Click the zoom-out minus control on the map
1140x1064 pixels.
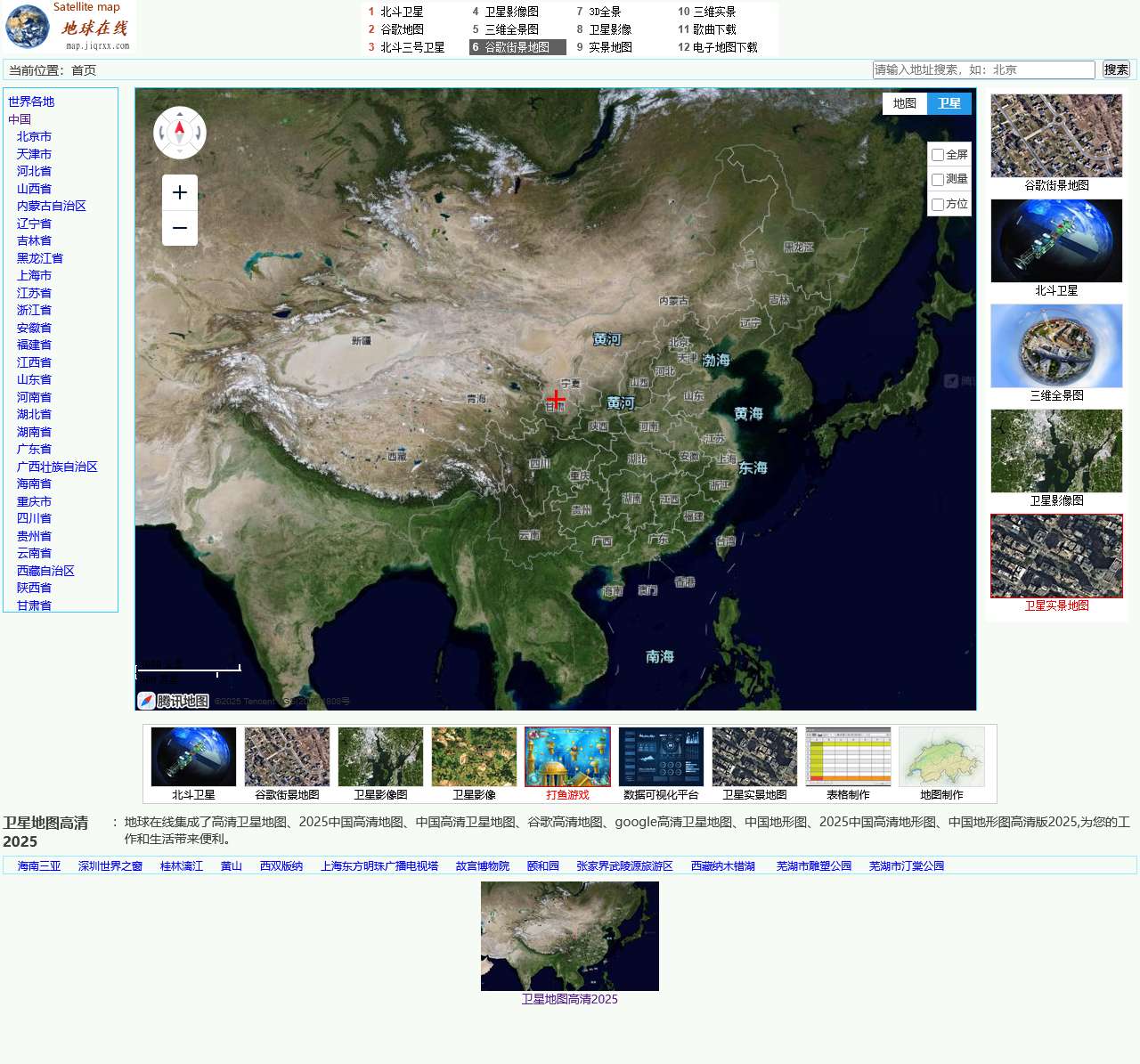tap(180, 228)
